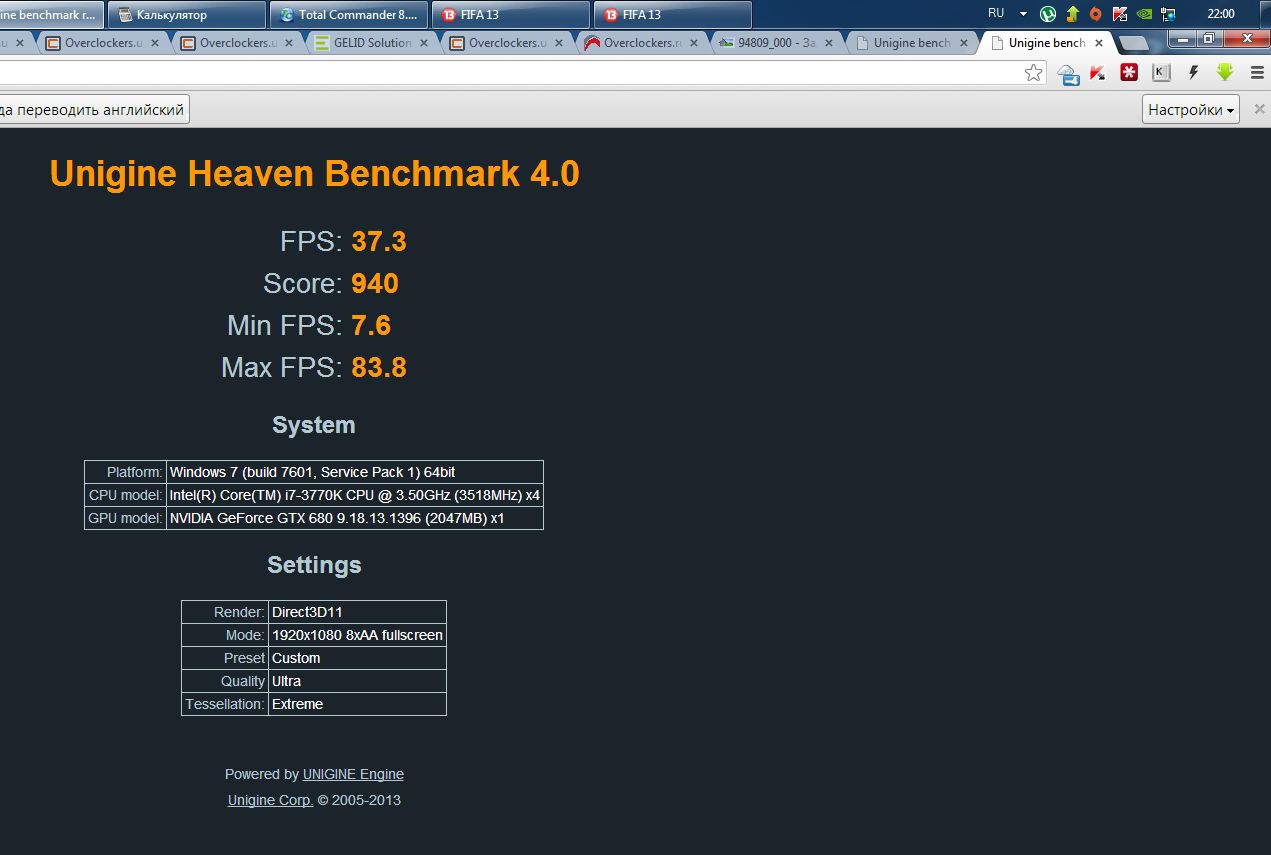
Task: Click the Custom preset cell
Action: click(358, 658)
